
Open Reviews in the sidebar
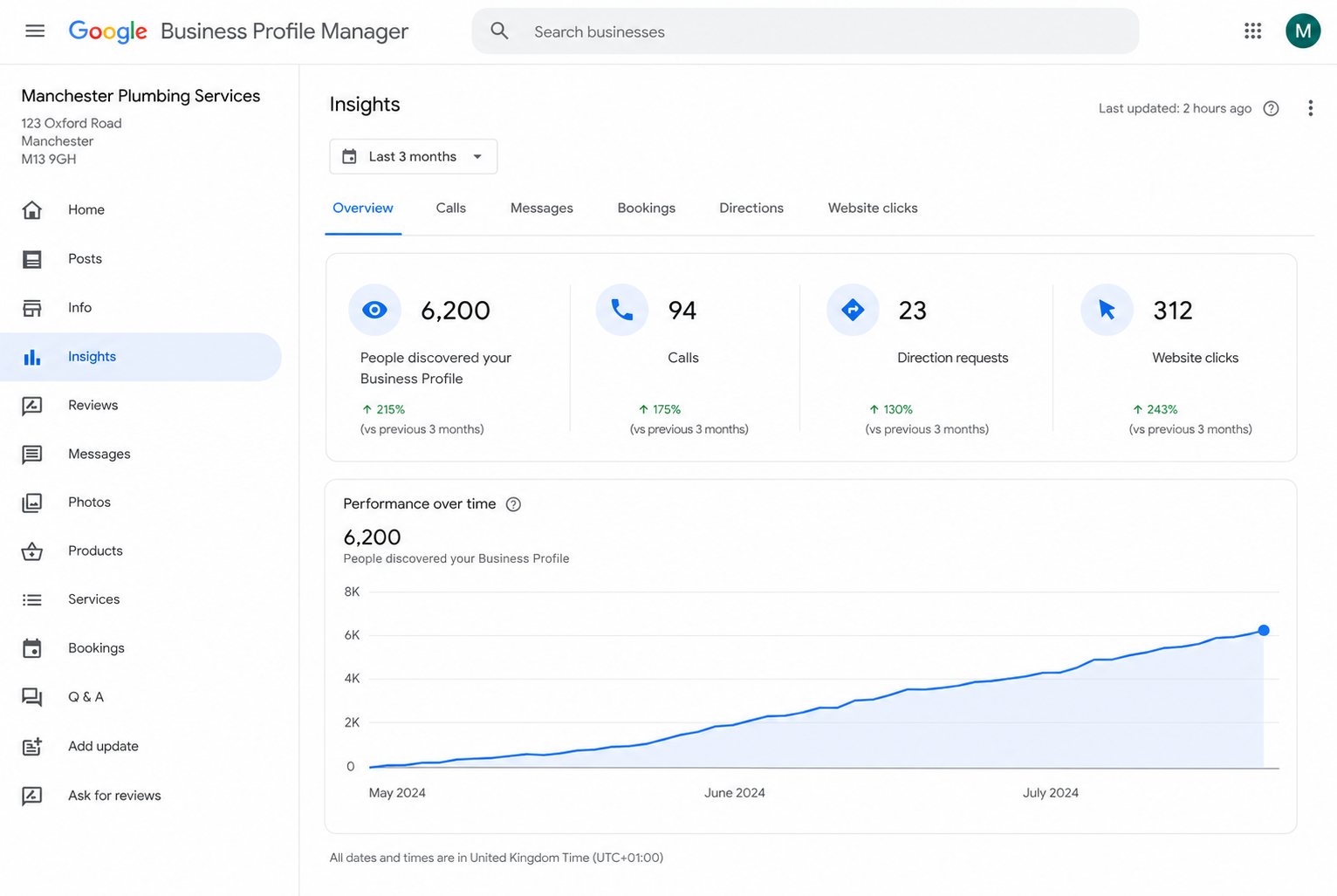coord(93,406)
